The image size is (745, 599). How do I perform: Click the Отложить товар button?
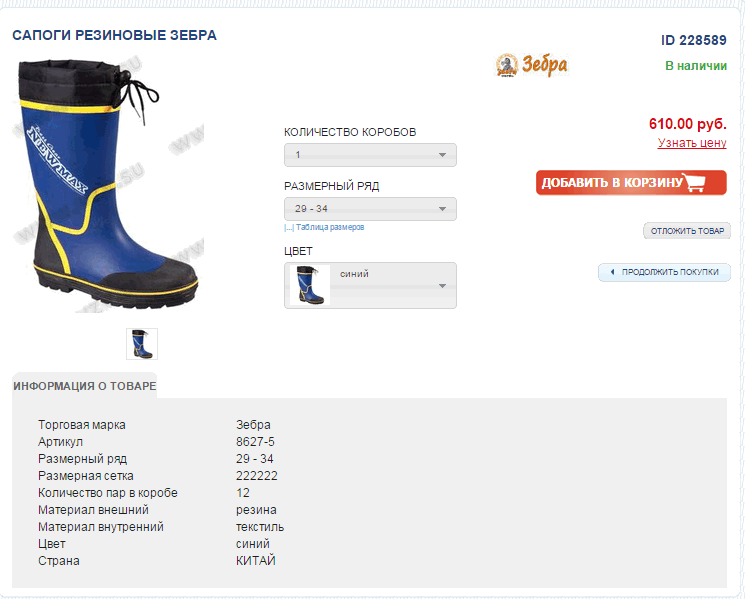point(687,231)
